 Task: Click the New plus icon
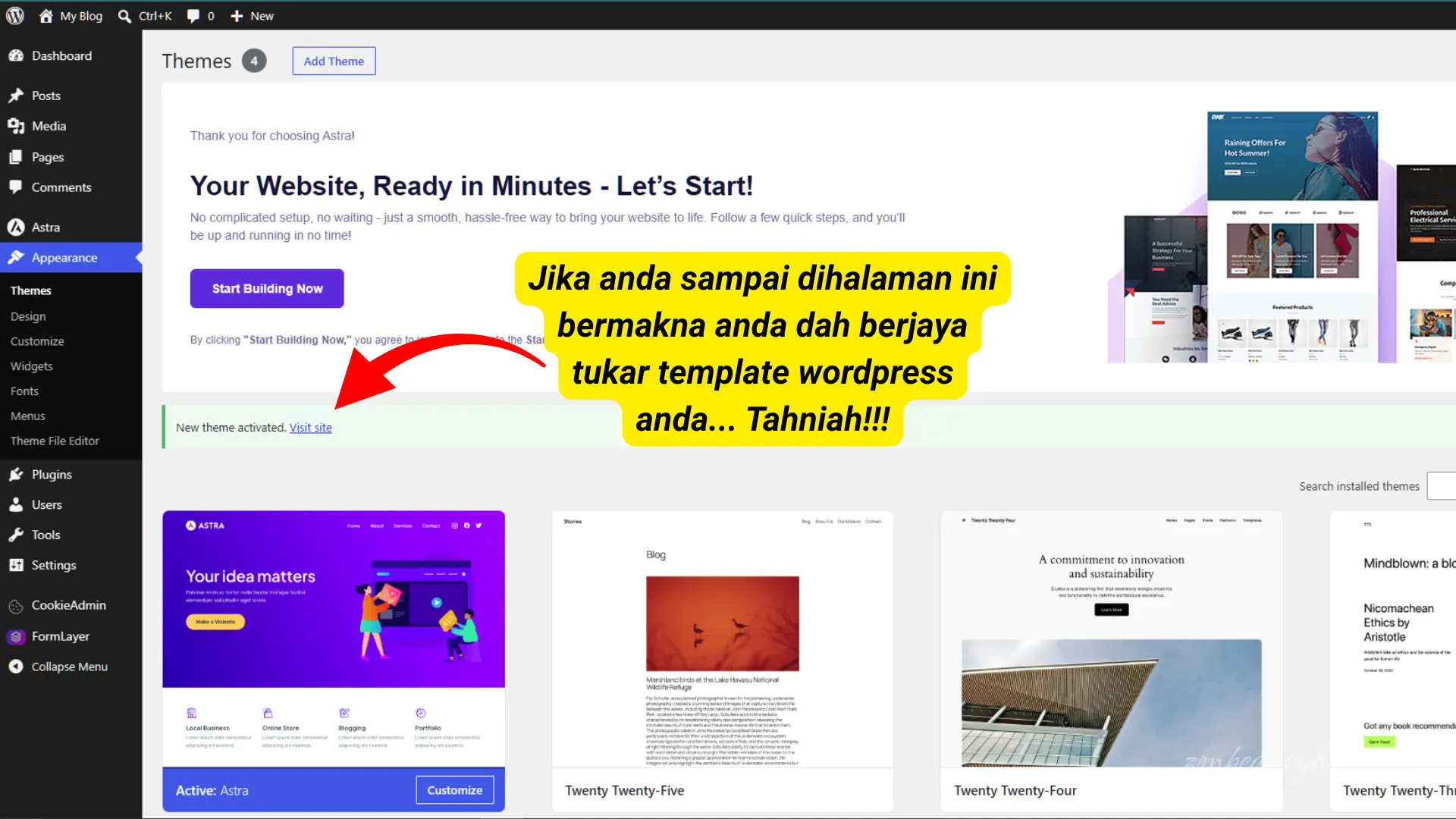(237, 16)
